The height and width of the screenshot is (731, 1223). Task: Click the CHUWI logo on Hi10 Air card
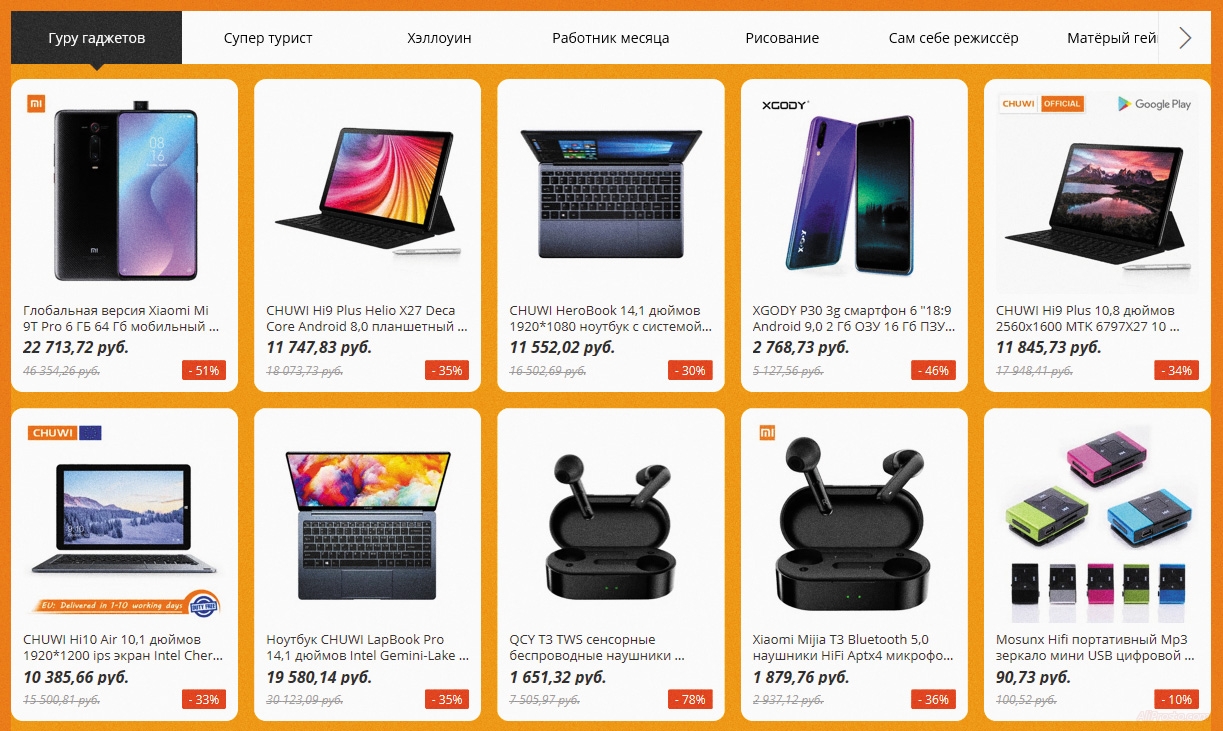[65, 433]
